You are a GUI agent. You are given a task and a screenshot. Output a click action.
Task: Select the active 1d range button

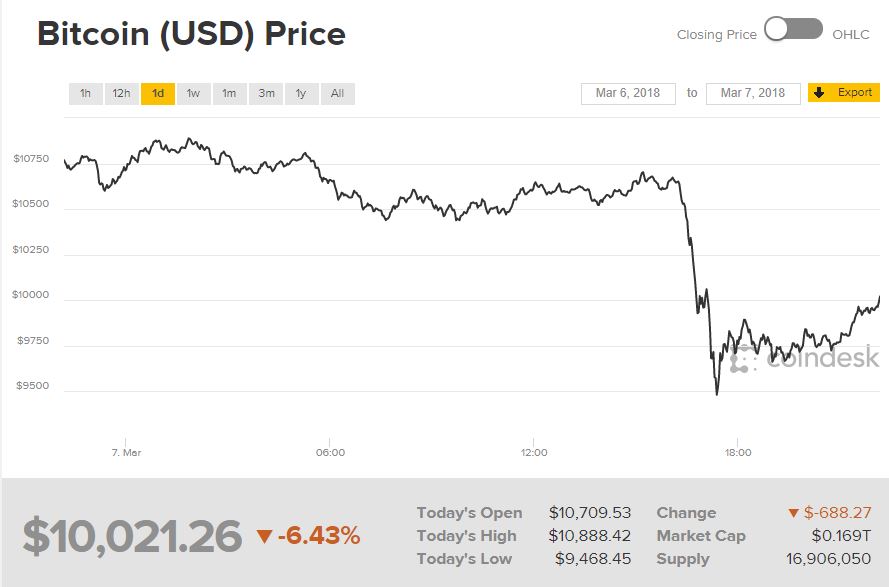158,94
